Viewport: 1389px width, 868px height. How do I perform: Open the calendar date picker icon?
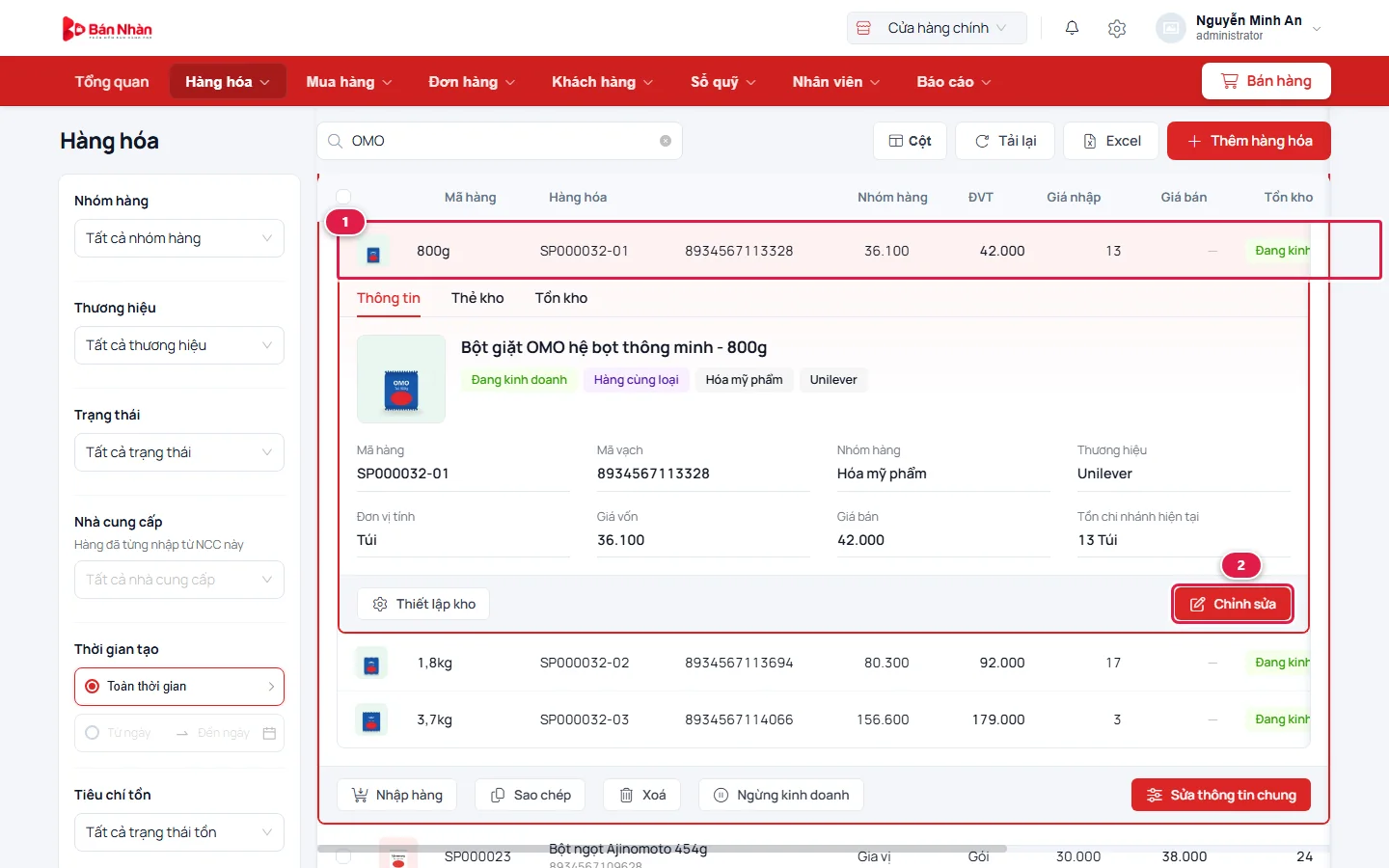click(269, 733)
